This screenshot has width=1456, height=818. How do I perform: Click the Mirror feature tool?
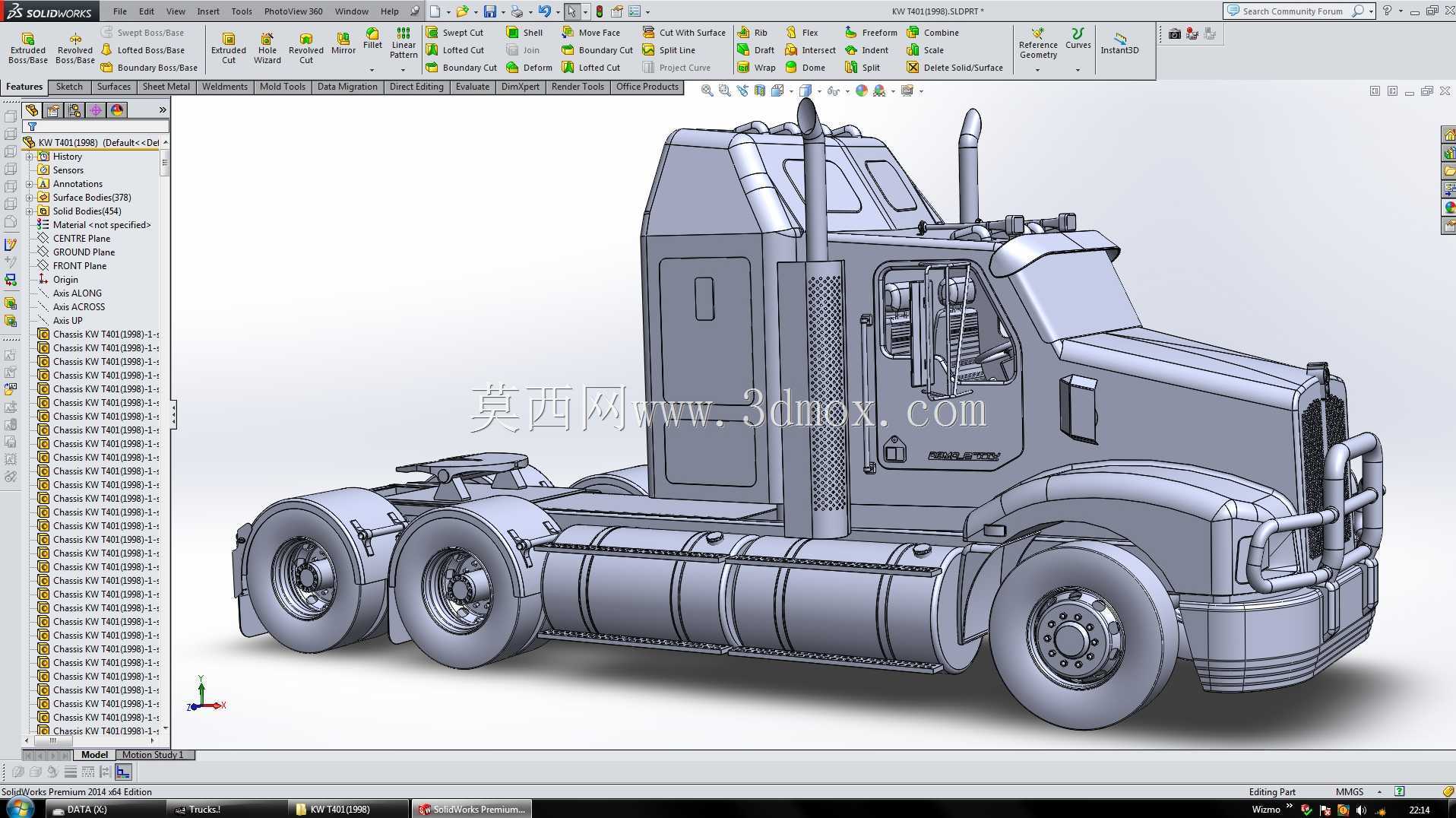343,43
